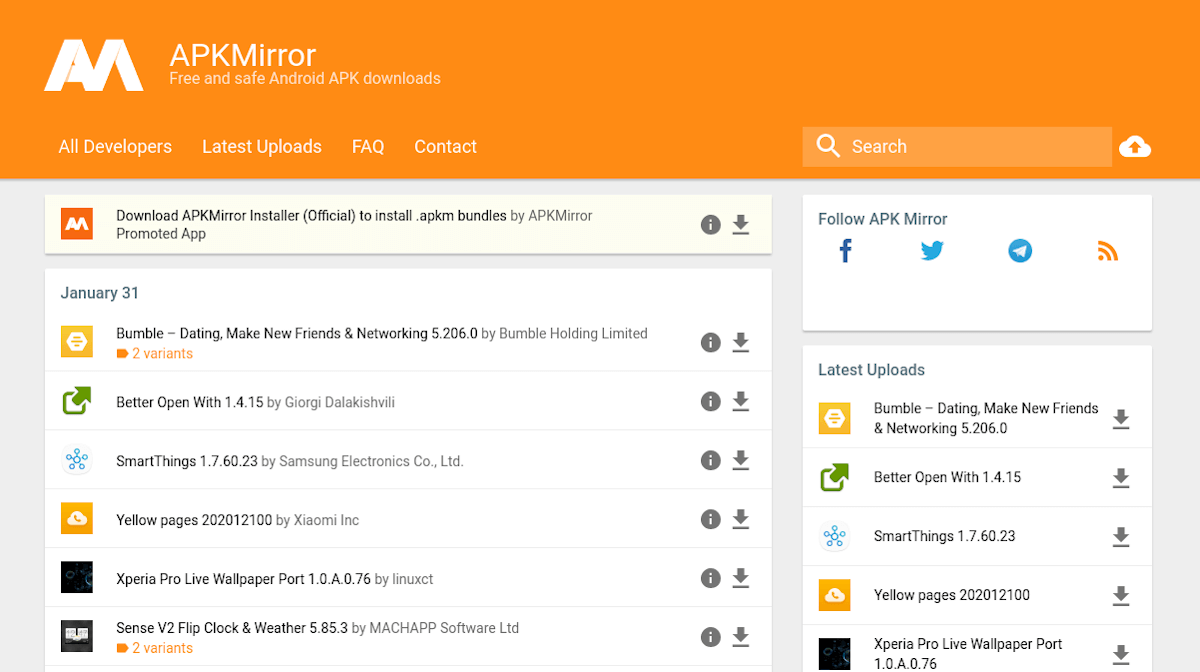Open Samsung Electronics Co., Ltd. developer link
This screenshot has width=1200, height=672.
click(371, 461)
